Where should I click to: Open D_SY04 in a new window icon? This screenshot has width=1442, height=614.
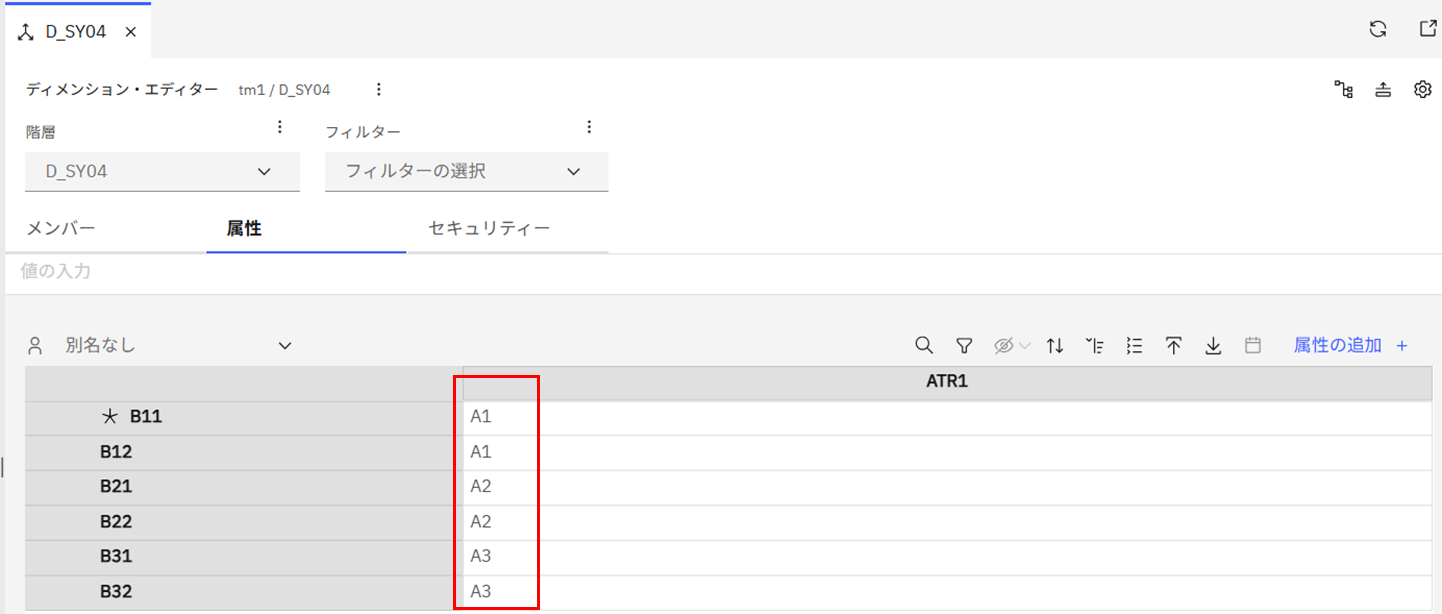coord(1429,29)
